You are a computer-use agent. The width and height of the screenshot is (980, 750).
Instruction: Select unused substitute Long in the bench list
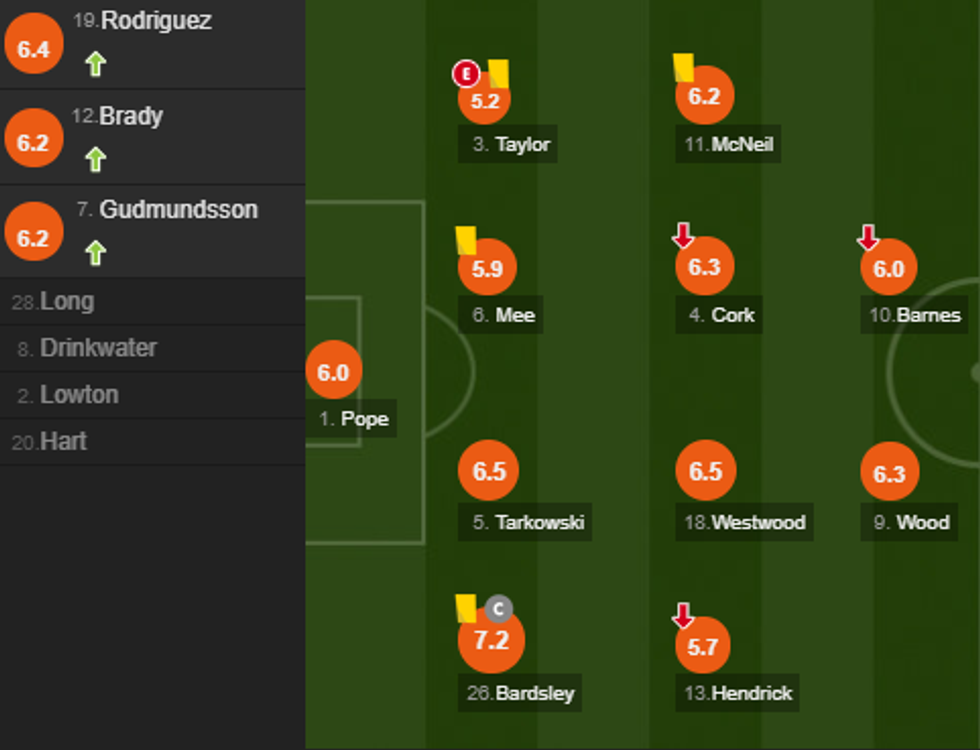67,301
